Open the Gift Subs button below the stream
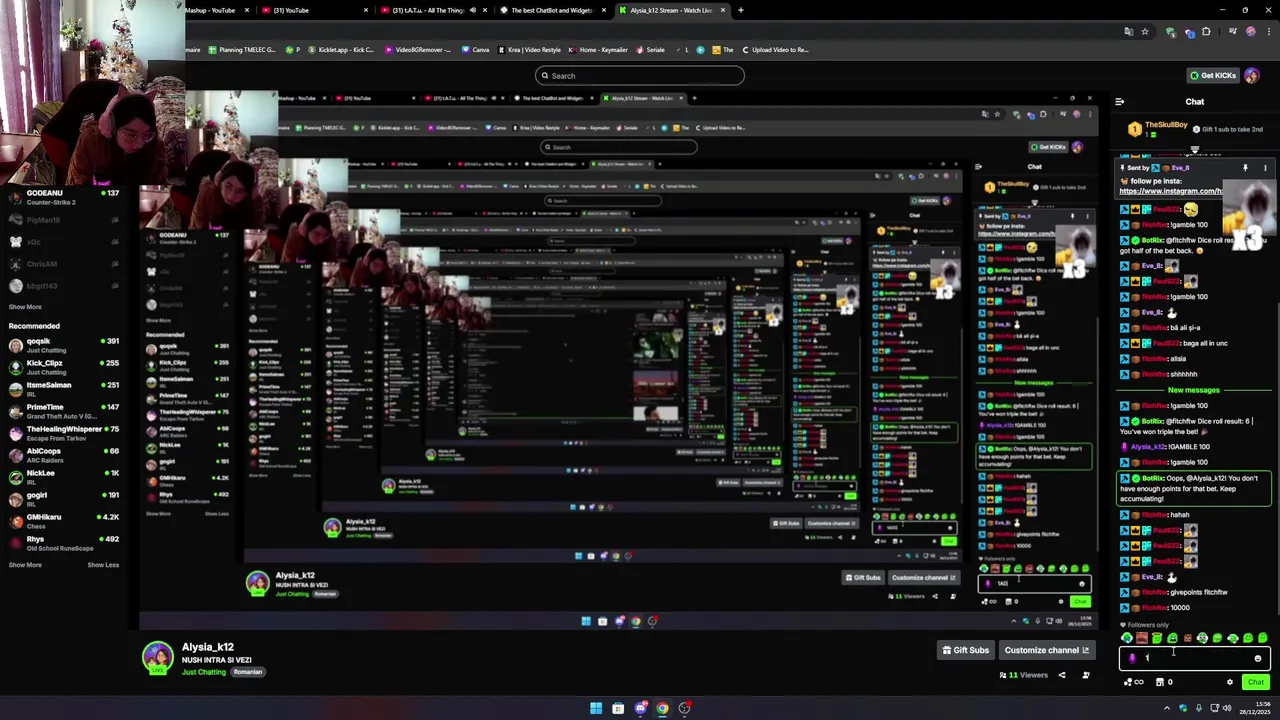This screenshot has height=720, width=1280. click(965, 650)
